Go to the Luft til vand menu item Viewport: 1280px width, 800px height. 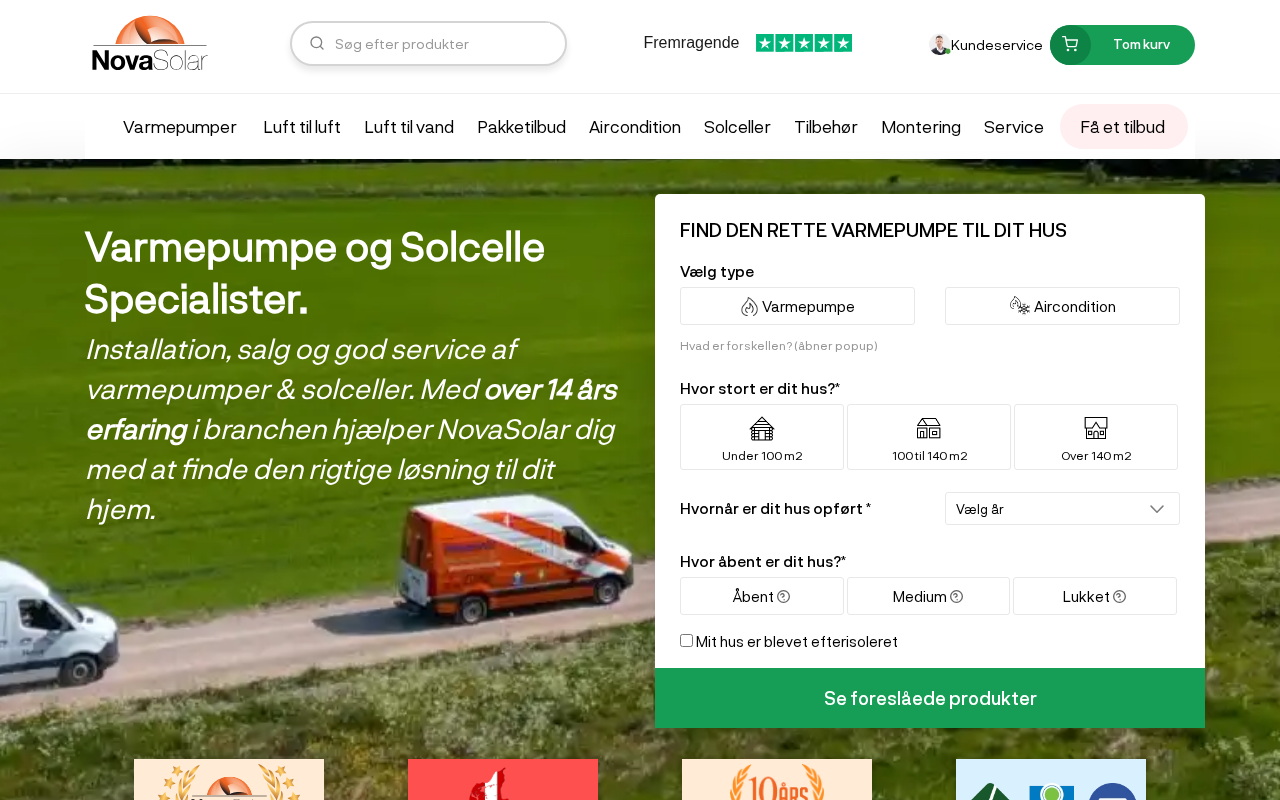pyautogui.click(x=409, y=127)
